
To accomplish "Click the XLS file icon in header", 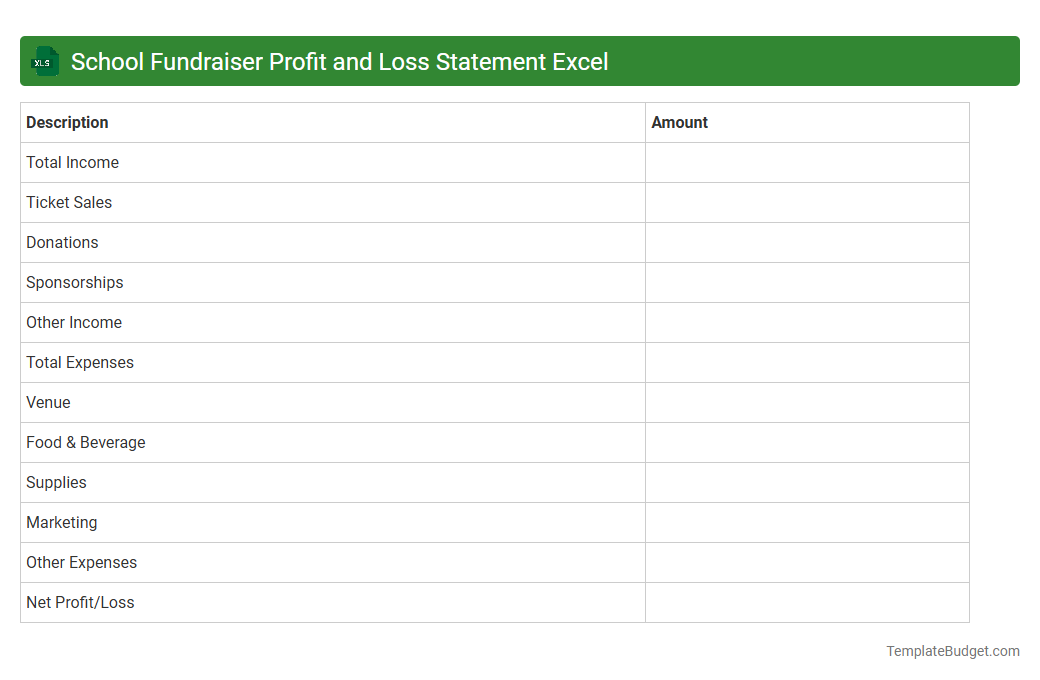I will pos(44,61).
